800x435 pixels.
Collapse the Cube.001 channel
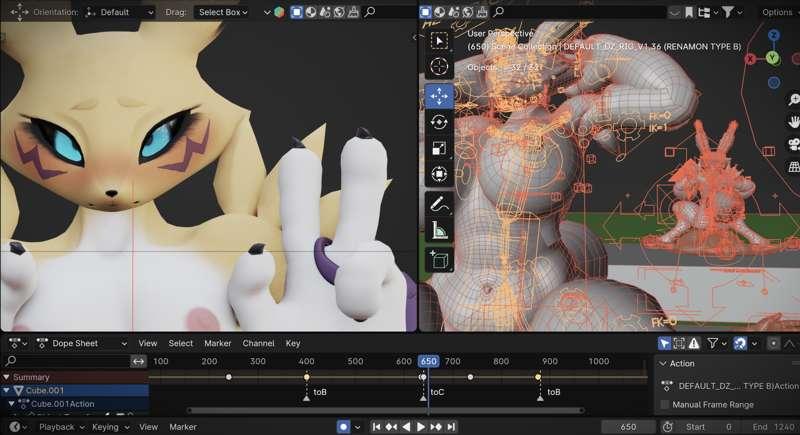(6, 391)
